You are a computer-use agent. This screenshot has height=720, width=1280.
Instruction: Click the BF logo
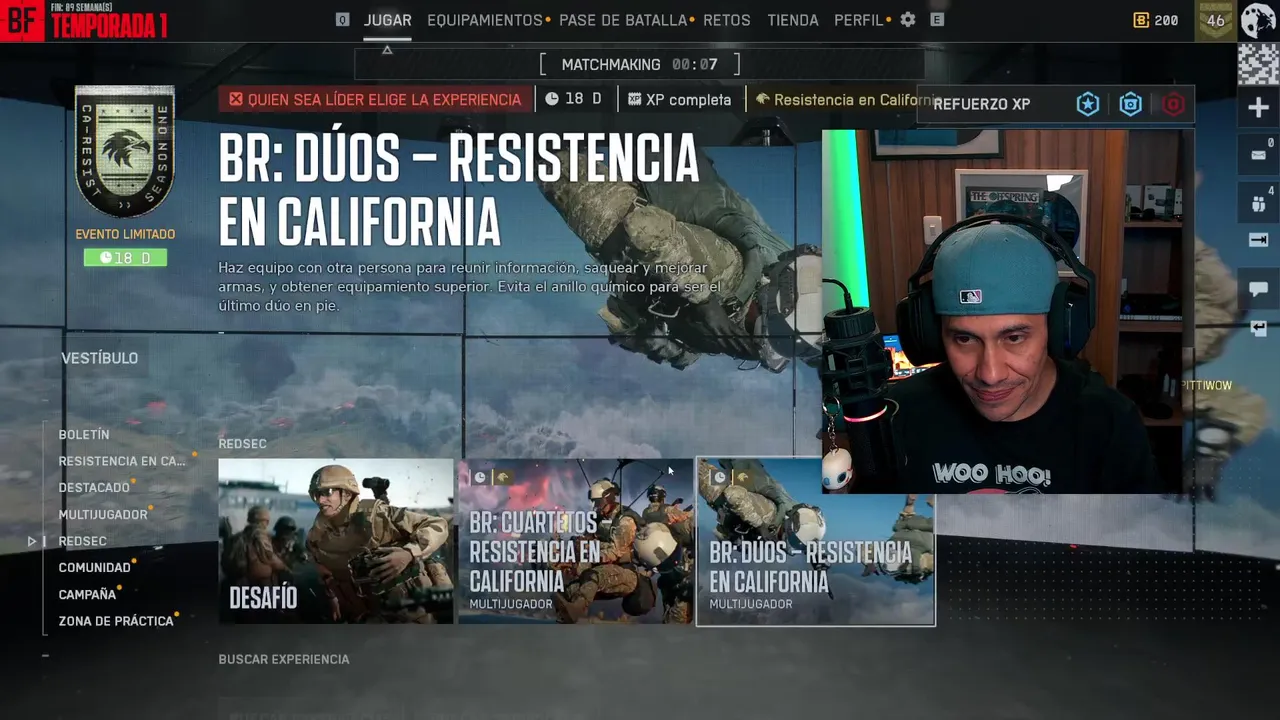point(22,20)
